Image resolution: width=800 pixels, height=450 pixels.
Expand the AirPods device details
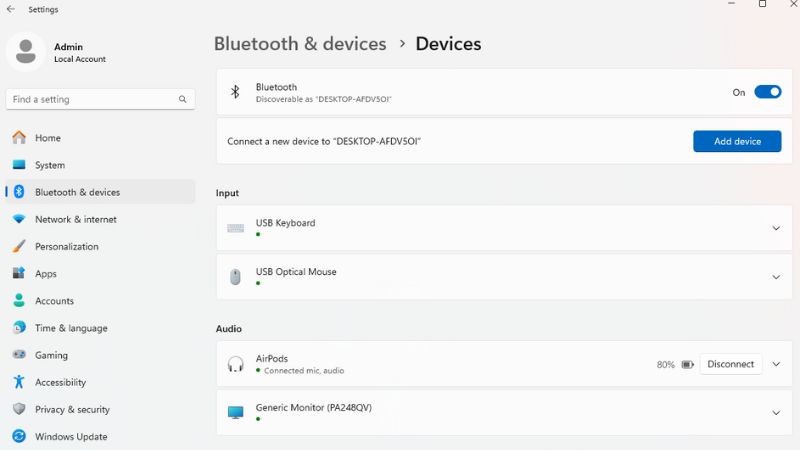[776, 364]
